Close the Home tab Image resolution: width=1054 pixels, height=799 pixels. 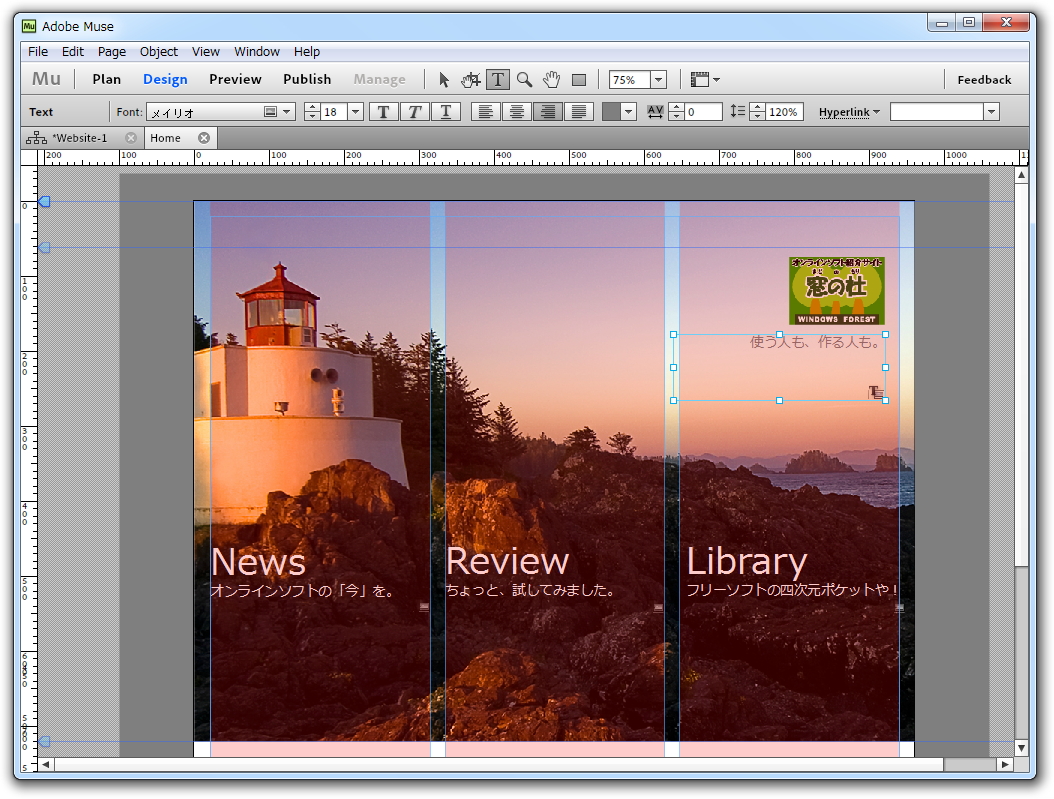point(204,138)
